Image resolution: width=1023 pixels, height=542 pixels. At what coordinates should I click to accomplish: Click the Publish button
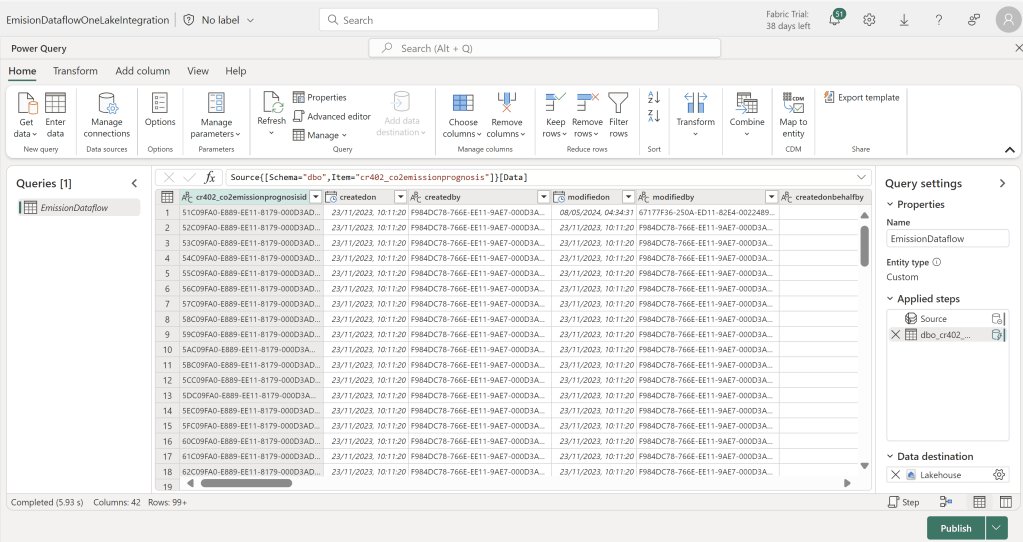point(955,528)
